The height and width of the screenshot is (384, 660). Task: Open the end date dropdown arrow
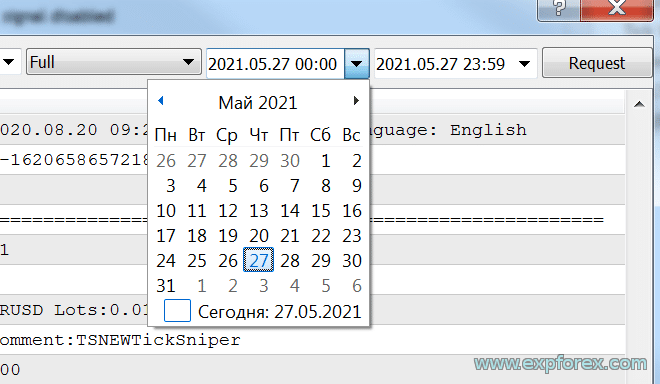tap(524, 64)
